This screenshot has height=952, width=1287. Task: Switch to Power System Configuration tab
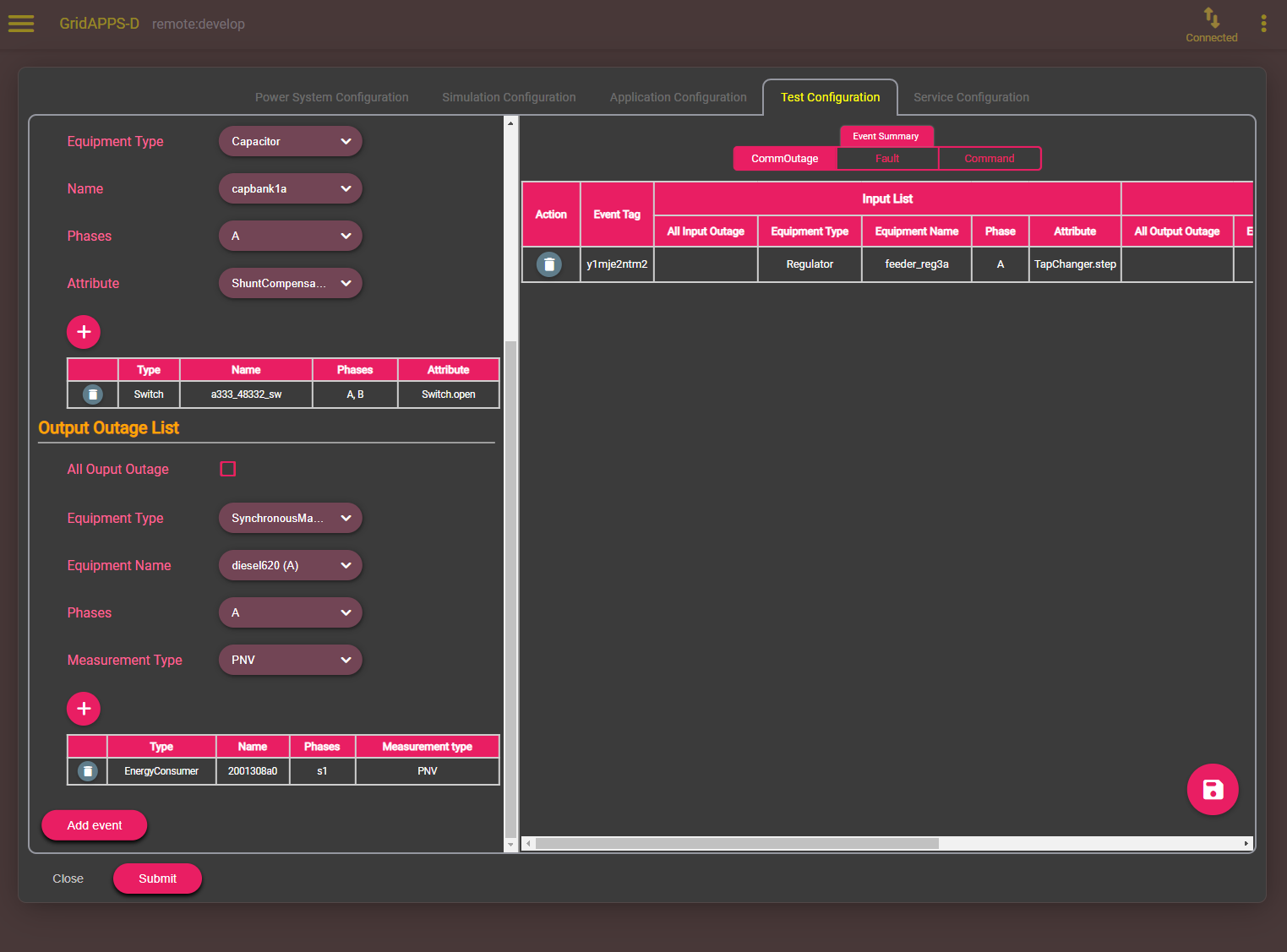point(332,97)
